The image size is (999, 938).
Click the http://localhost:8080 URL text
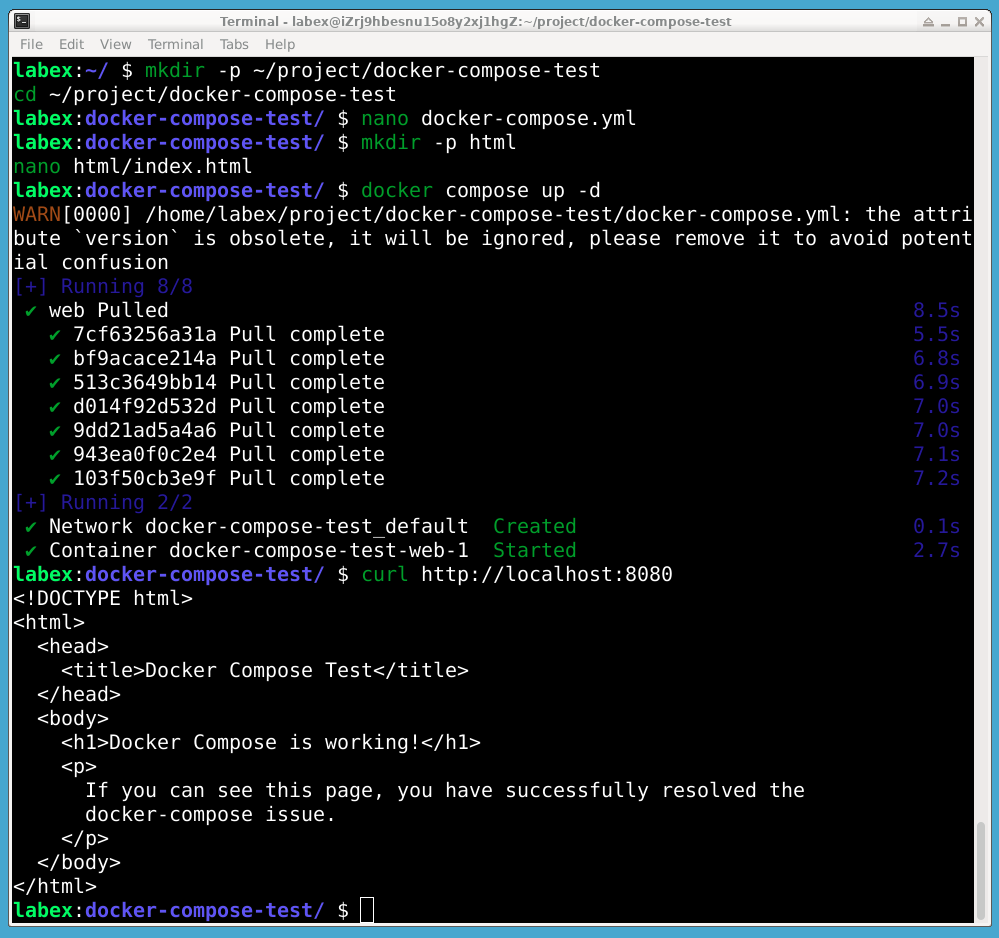546,574
